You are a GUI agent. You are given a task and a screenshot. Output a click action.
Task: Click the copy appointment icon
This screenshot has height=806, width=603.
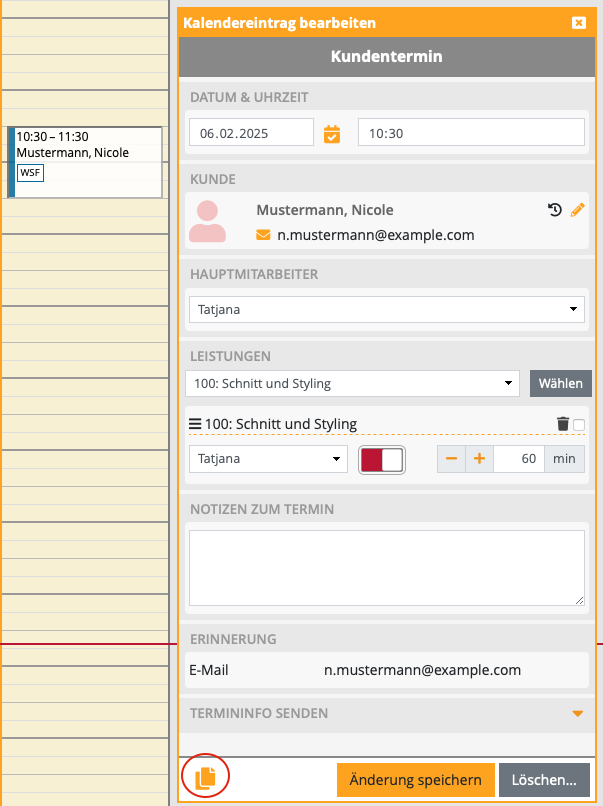[x=205, y=777]
